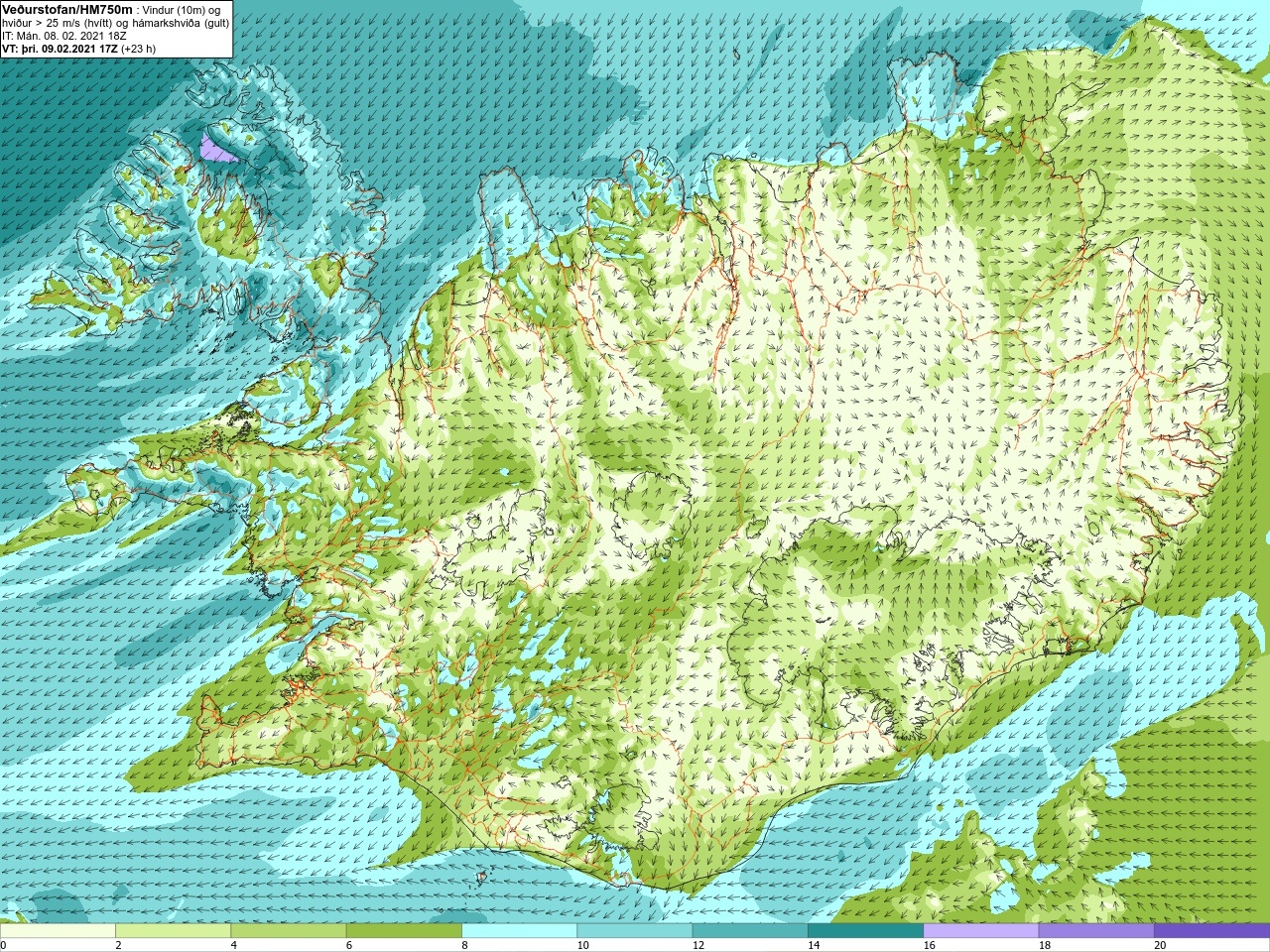Click the aqua 10–12 m/s legend swatch

[634, 930]
